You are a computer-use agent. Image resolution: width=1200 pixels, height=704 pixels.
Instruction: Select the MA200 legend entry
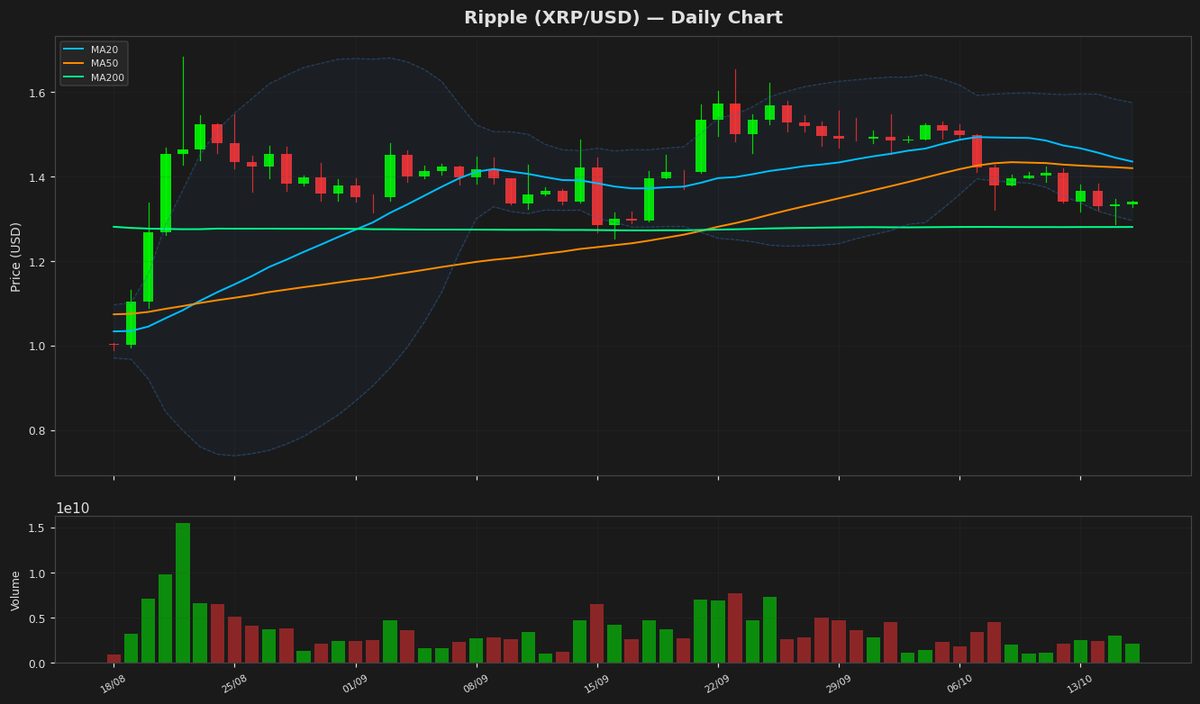tap(94, 77)
